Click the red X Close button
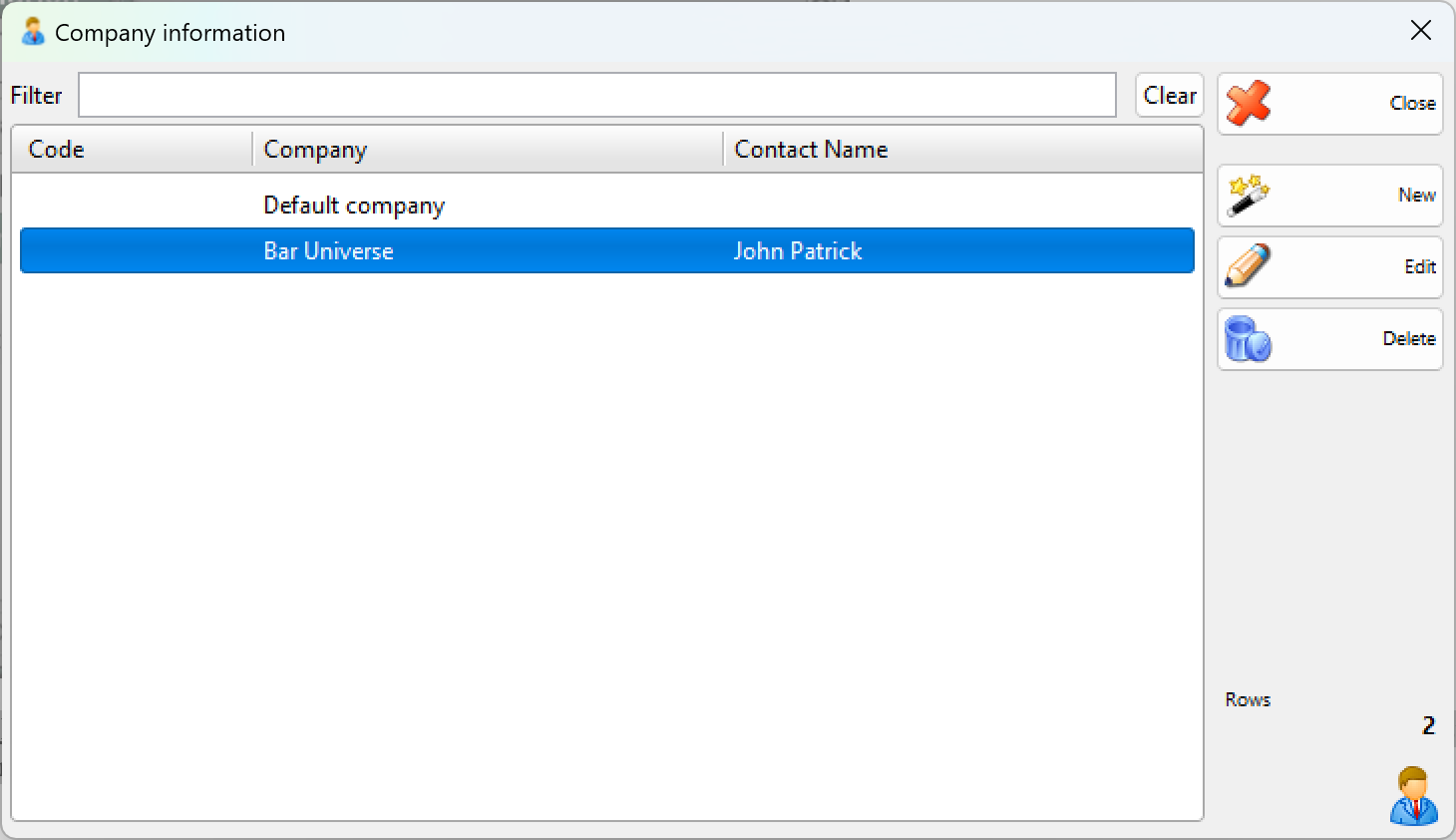The height and width of the screenshot is (840, 1456). [1329, 103]
